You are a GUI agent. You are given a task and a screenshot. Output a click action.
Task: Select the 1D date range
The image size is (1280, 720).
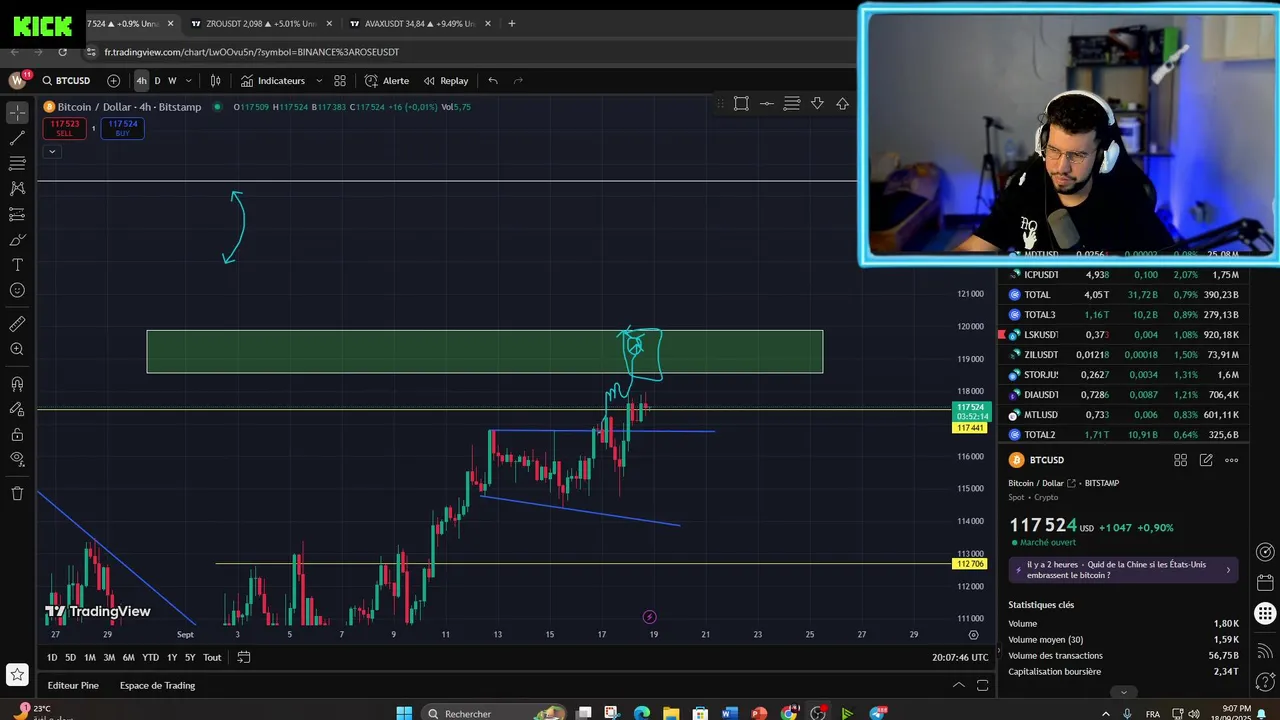52,657
